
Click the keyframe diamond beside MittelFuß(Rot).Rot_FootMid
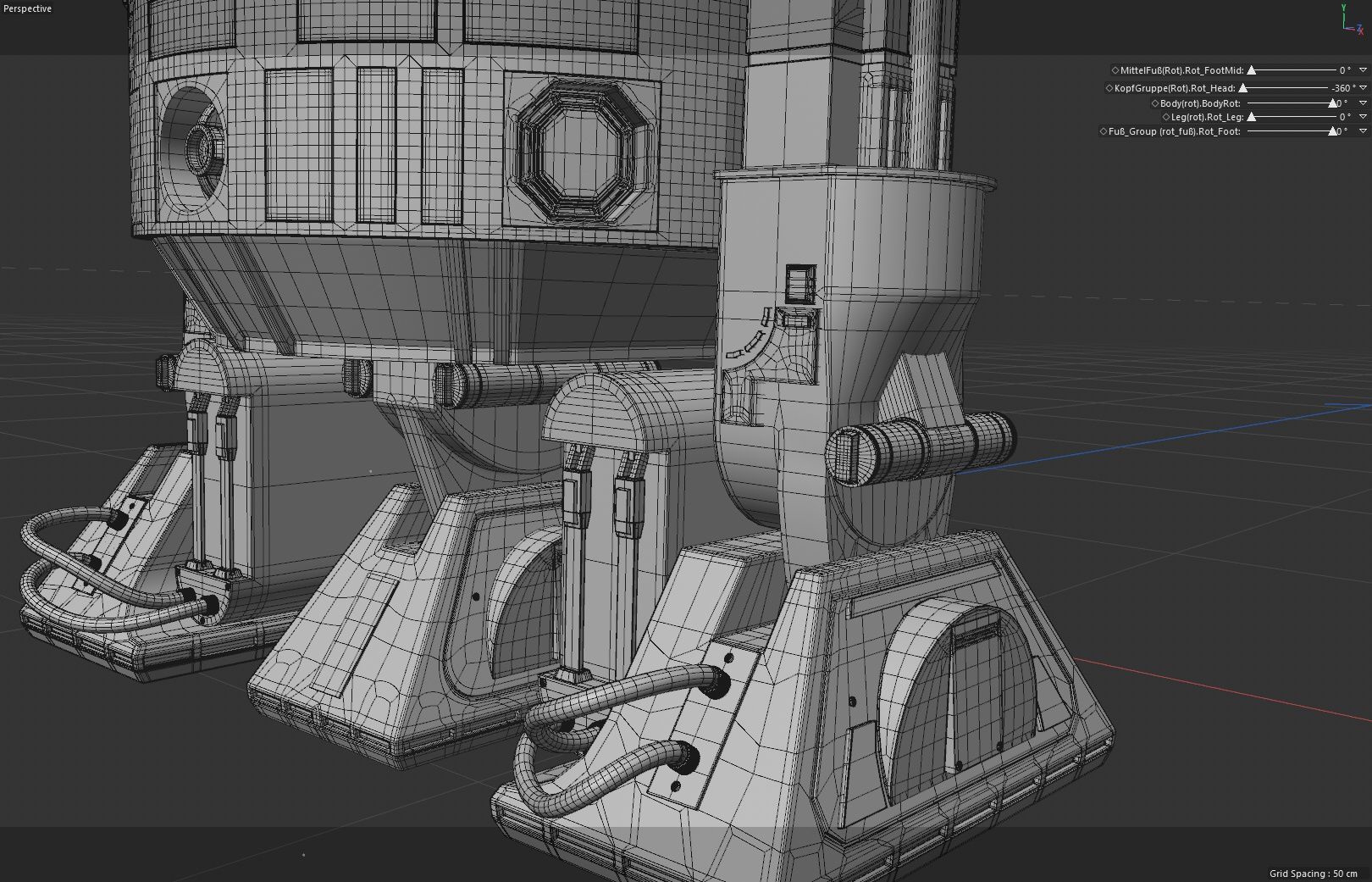(x=1115, y=70)
